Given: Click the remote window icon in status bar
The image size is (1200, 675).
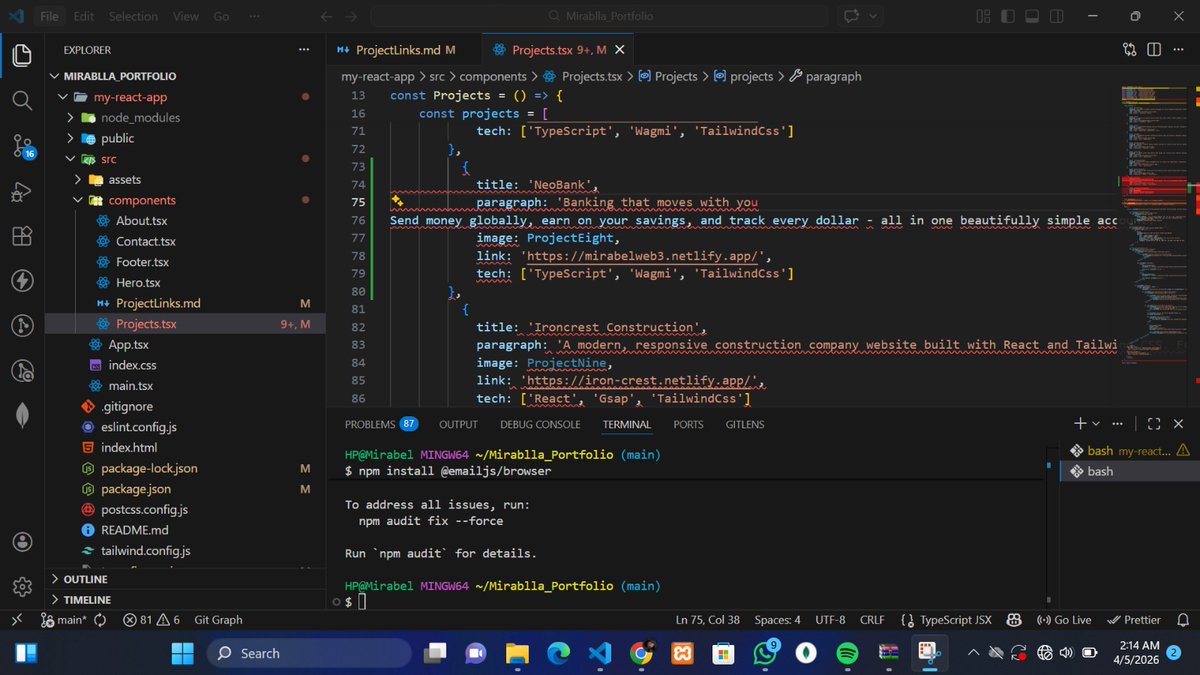Looking at the screenshot, I should click(x=16, y=620).
